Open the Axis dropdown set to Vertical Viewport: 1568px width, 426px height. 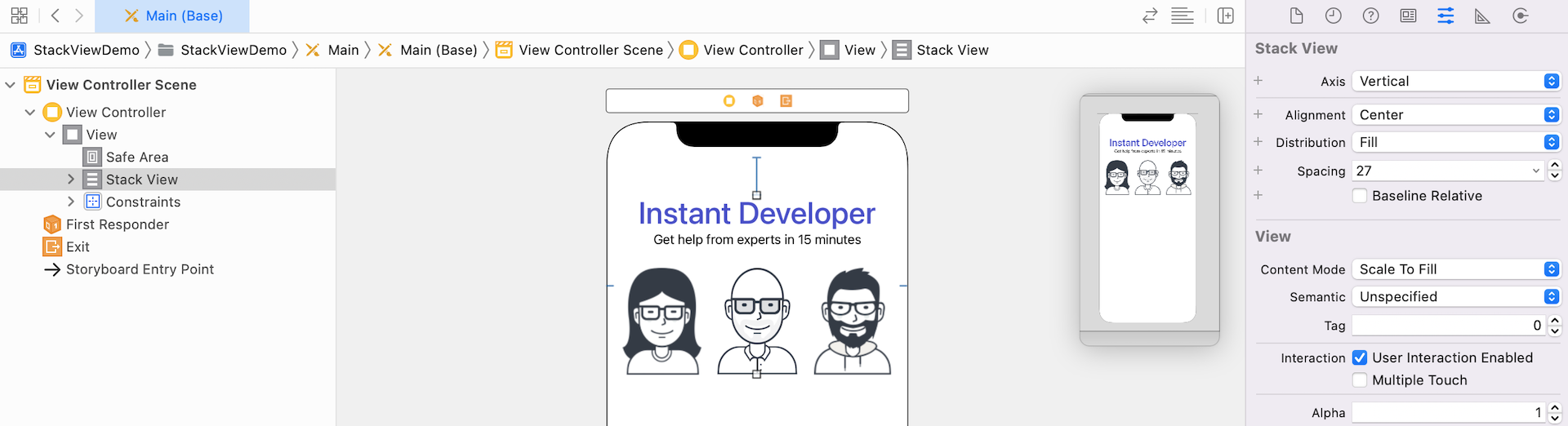(x=1455, y=82)
